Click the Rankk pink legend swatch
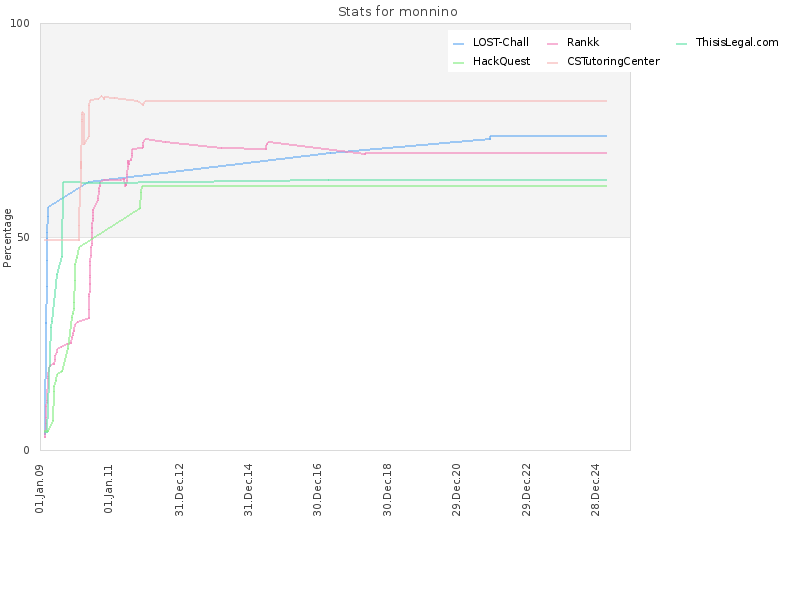The height and width of the screenshot is (600, 800). point(552,44)
